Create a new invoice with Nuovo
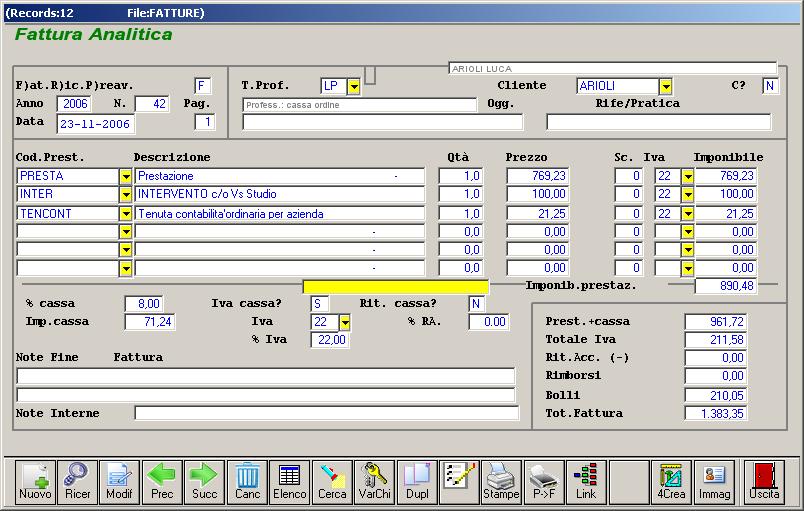Image resolution: width=804 pixels, height=511 pixels. pos(35,482)
